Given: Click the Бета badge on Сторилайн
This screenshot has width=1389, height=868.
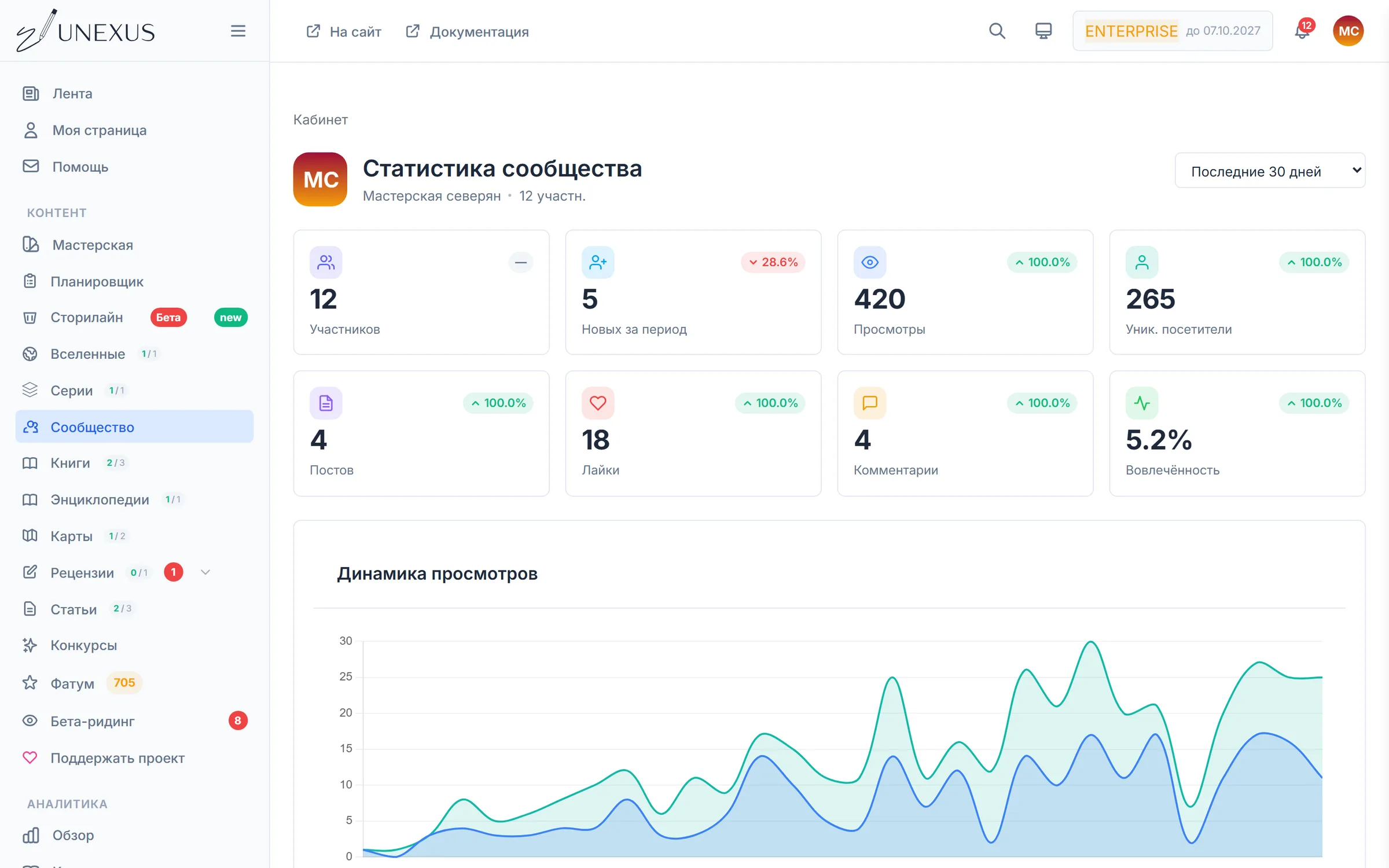Looking at the screenshot, I should (168, 317).
